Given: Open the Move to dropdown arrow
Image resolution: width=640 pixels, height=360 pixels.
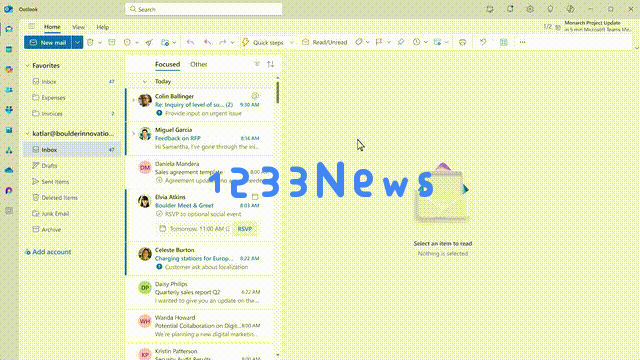Looking at the screenshot, I should [174, 42].
